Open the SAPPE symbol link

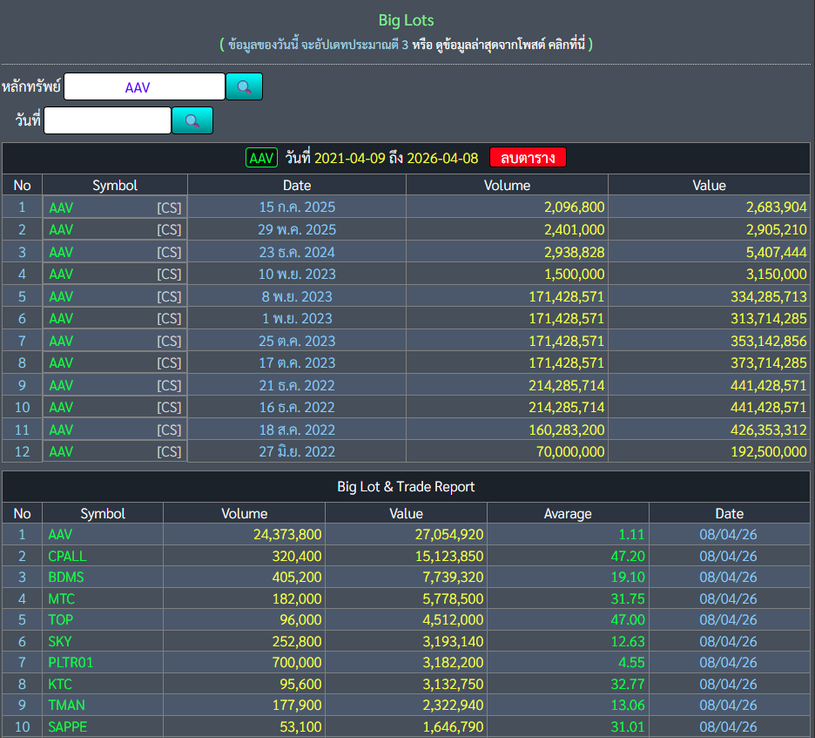[66, 727]
